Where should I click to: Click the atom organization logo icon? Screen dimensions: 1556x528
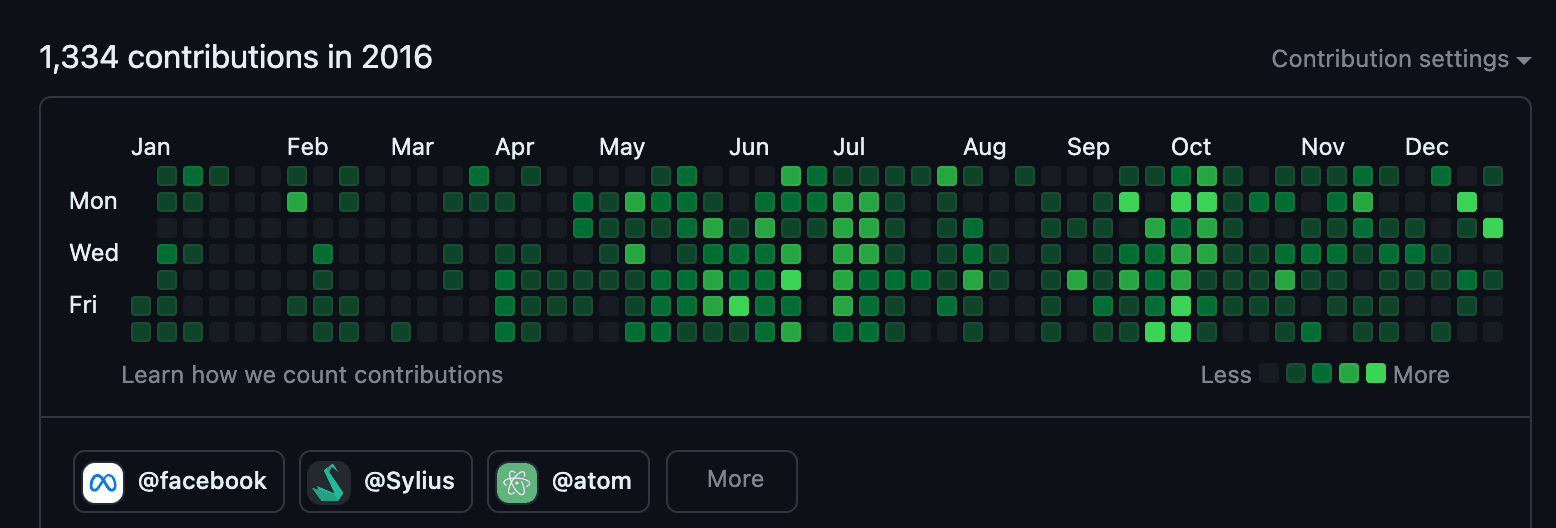[x=517, y=482]
